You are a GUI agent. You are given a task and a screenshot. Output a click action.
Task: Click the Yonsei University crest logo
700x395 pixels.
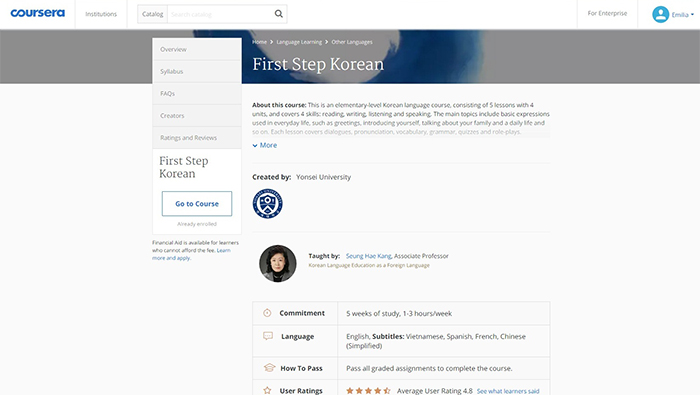(x=267, y=204)
